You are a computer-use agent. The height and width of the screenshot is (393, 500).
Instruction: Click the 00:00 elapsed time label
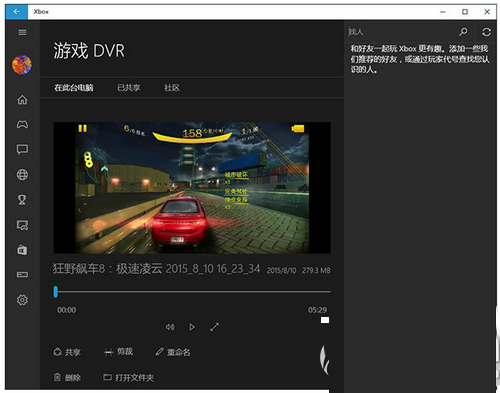tap(66, 310)
